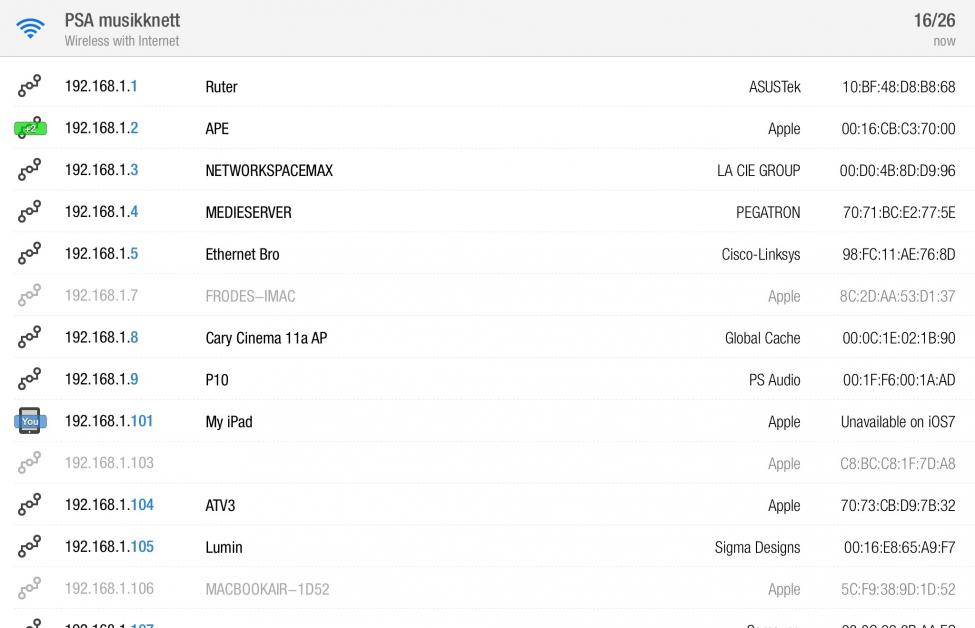
Task: Select IP address 192.168.1.103 row
Action: point(109,464)
